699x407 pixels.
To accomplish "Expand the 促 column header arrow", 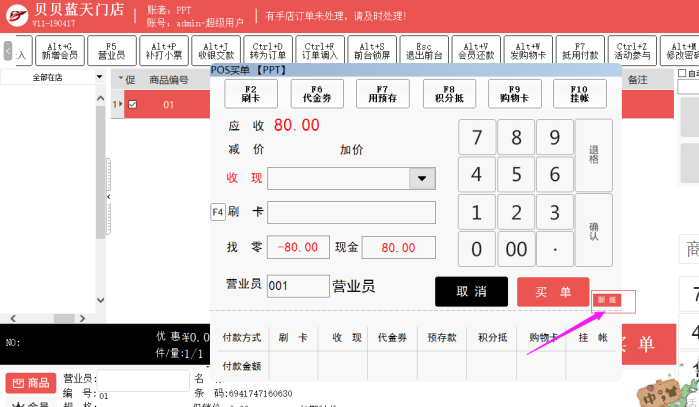I will (120, 78).
